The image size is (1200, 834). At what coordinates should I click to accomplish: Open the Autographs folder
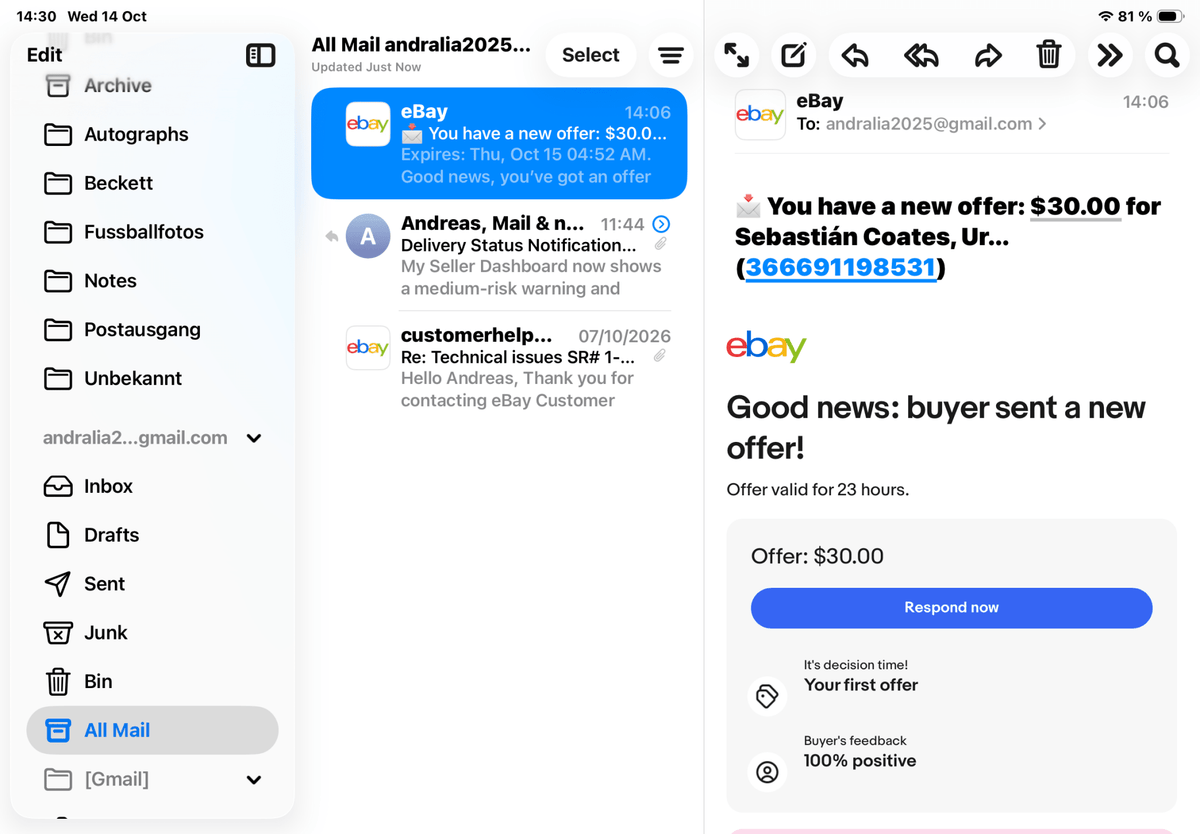coord(153,134)
